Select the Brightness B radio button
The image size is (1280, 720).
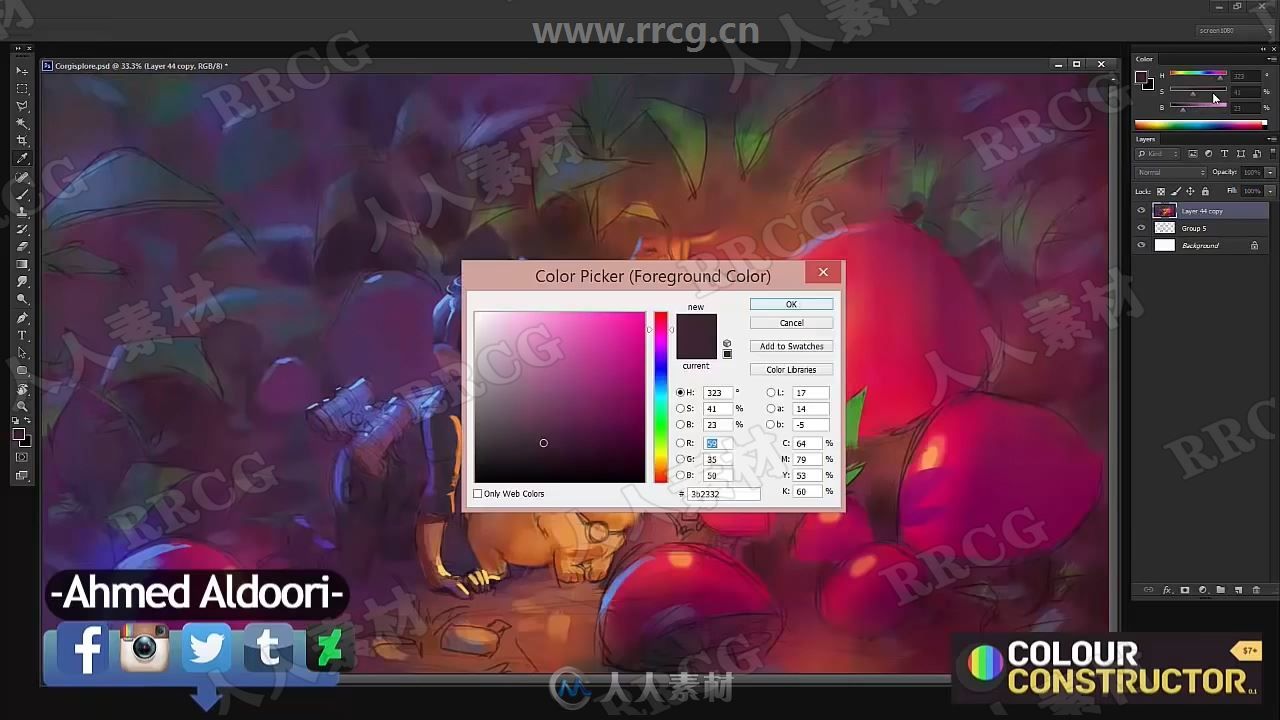click(680, 425)
